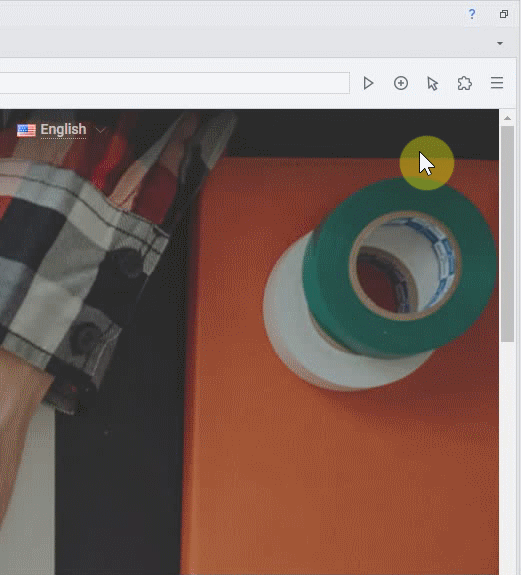Click the scrollbar up arrow

[507, 118]
